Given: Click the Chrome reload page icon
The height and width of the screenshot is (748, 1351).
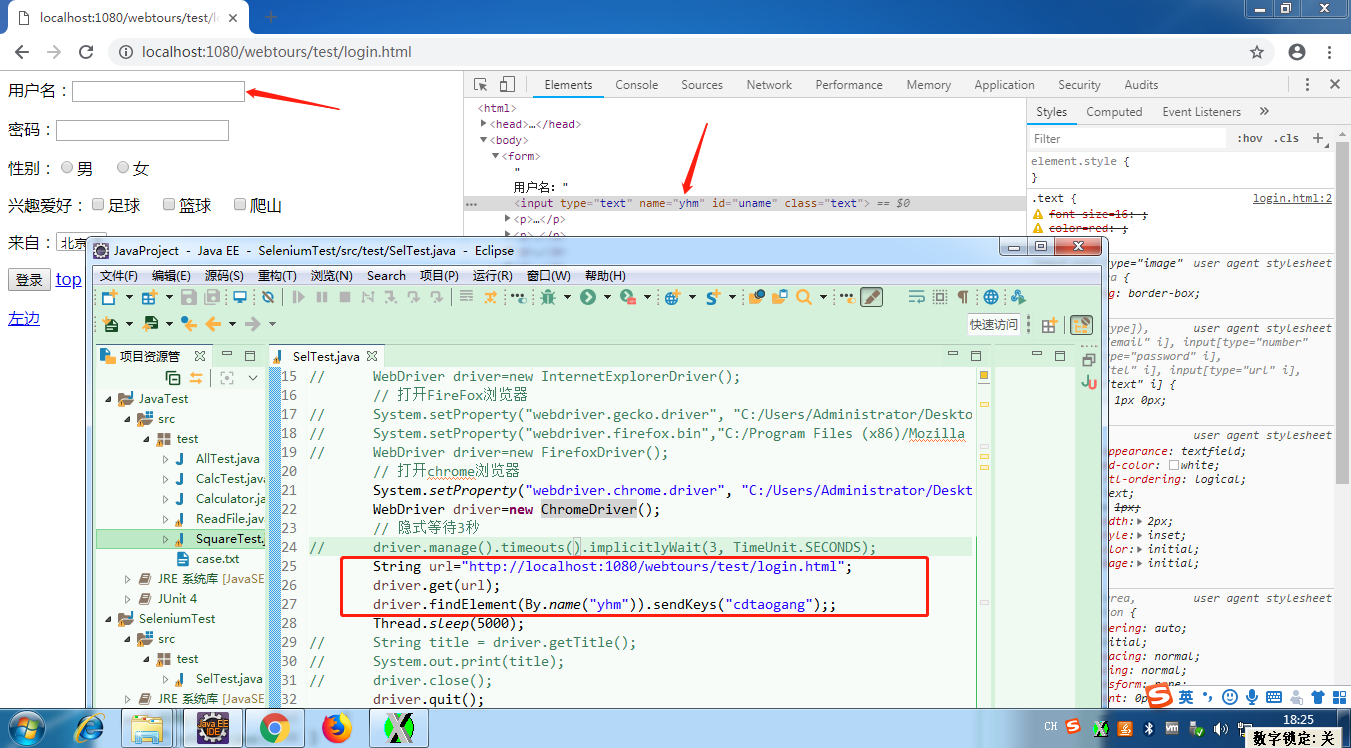Looking at the screenshot, I should [x=86, y=52].
